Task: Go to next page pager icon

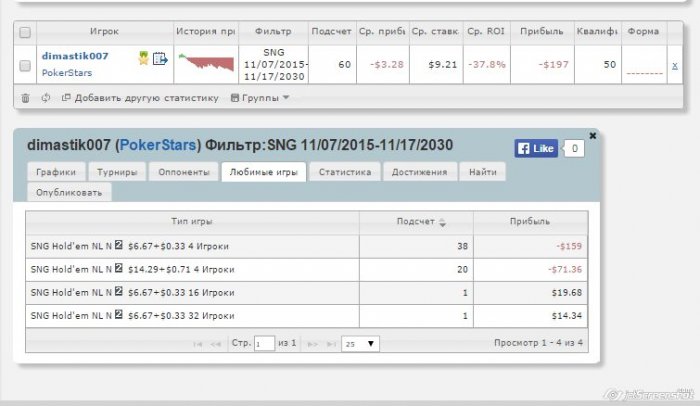Action: (x=313, y=344)
